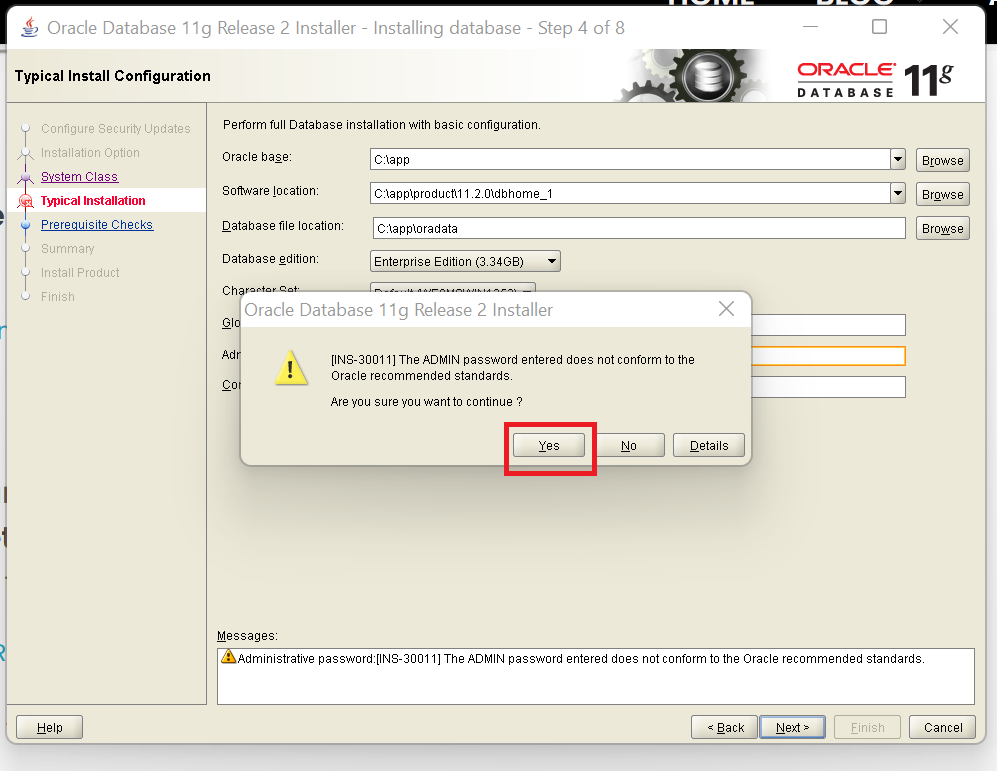Minimize the installer window

(810, 27)
